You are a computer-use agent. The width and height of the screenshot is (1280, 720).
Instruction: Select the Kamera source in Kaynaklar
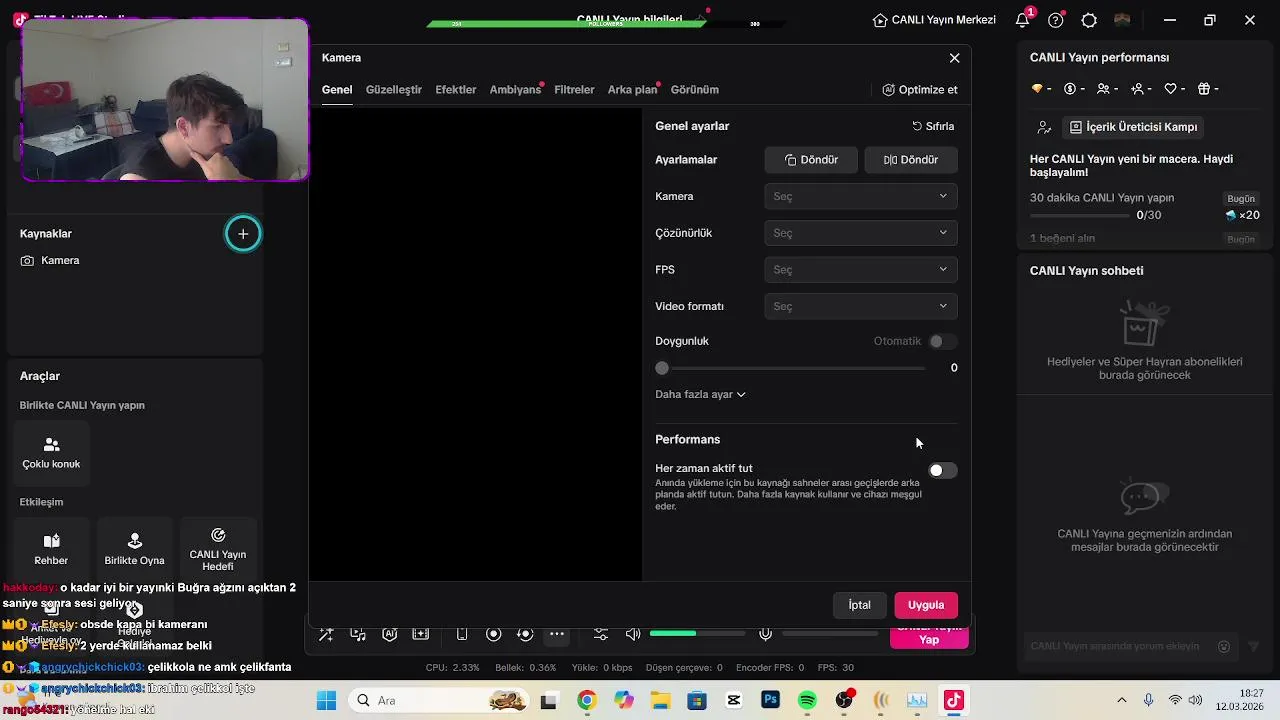click(x=50, y=260)
